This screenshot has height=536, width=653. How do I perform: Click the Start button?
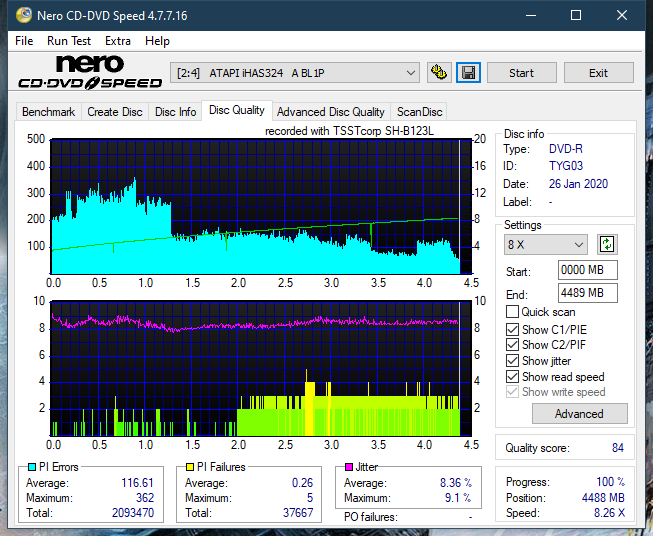pyautogui.click(x=521, y=73)
